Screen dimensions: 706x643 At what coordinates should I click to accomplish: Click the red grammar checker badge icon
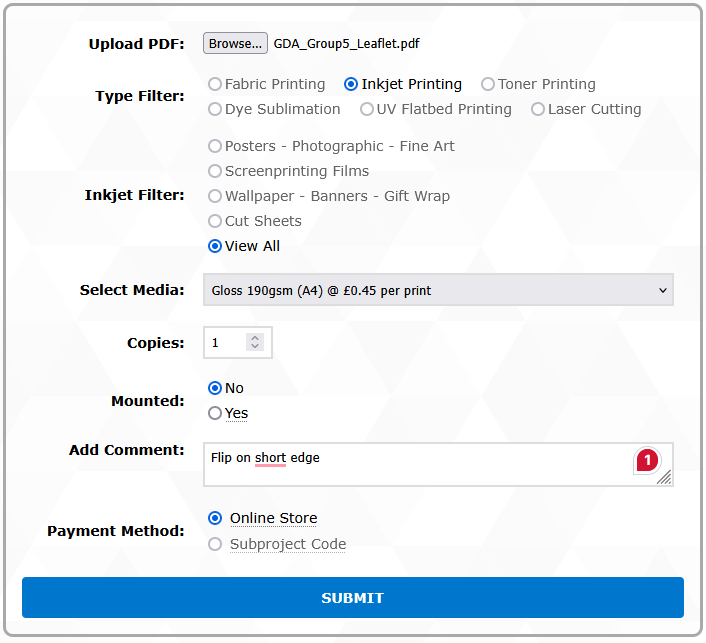coord(647,460)
